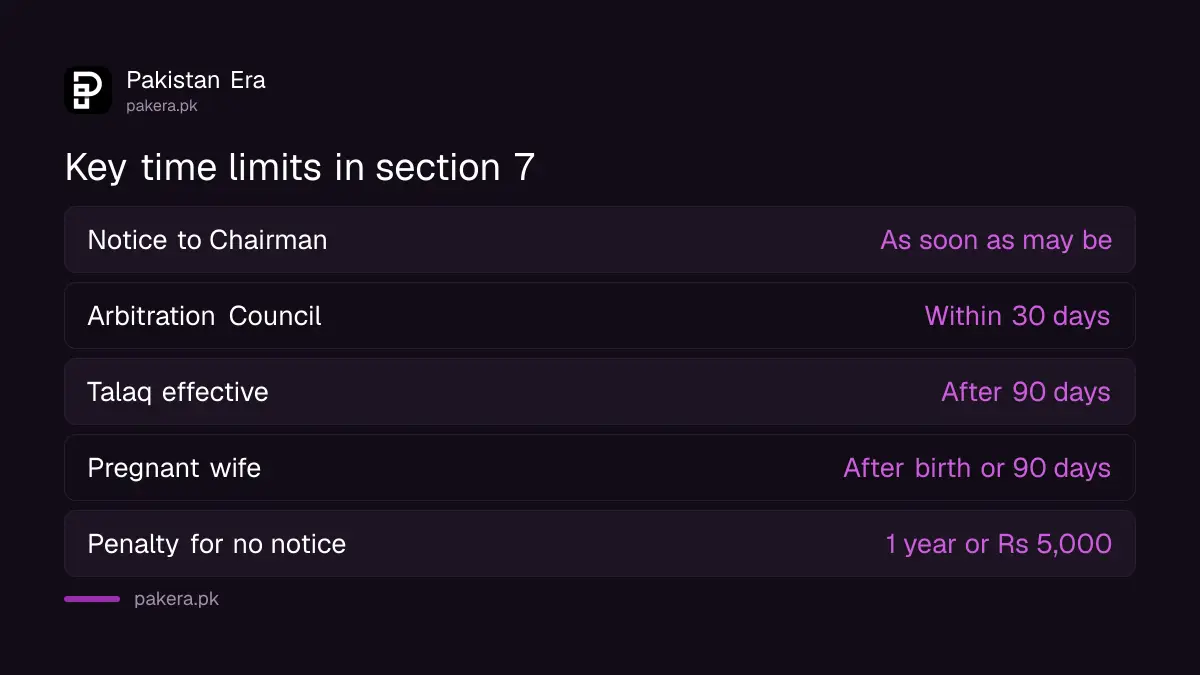Select the Arbitration Council row label
This screenshot has width=1200, height=675.
[x=205, y=316]
